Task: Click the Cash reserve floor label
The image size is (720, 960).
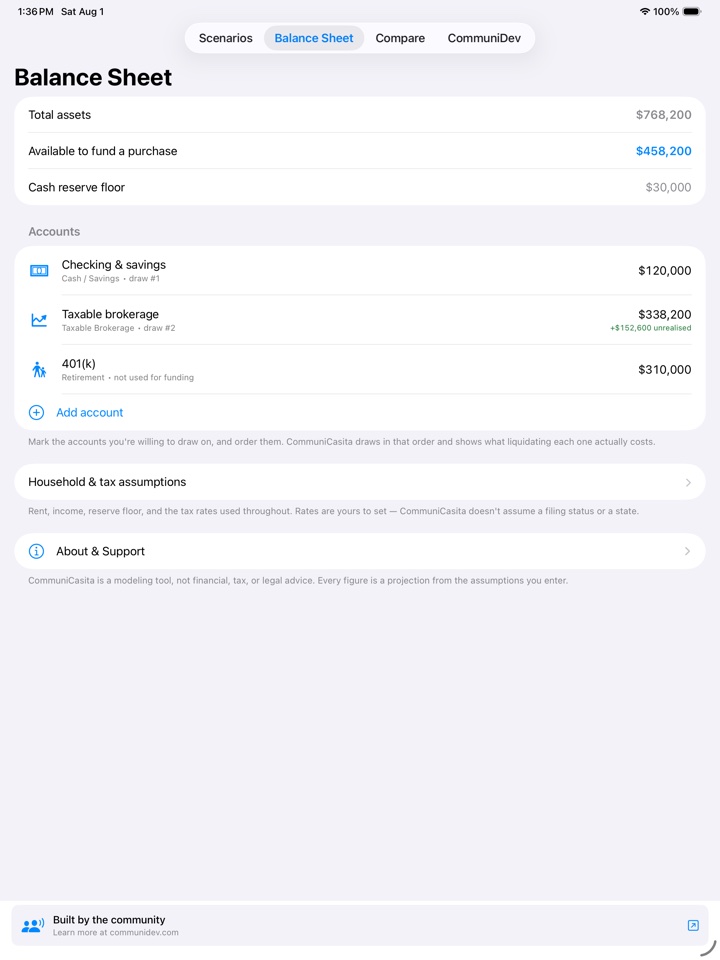Action: [x=76, y=187]
